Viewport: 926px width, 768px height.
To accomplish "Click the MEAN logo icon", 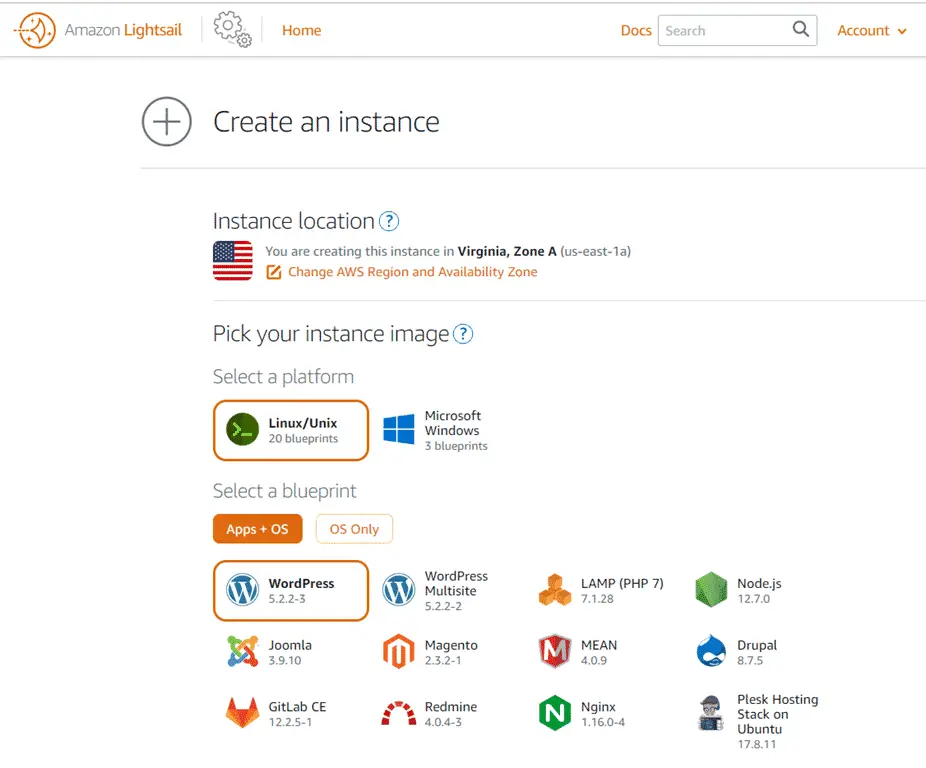I will pos(555,652).
